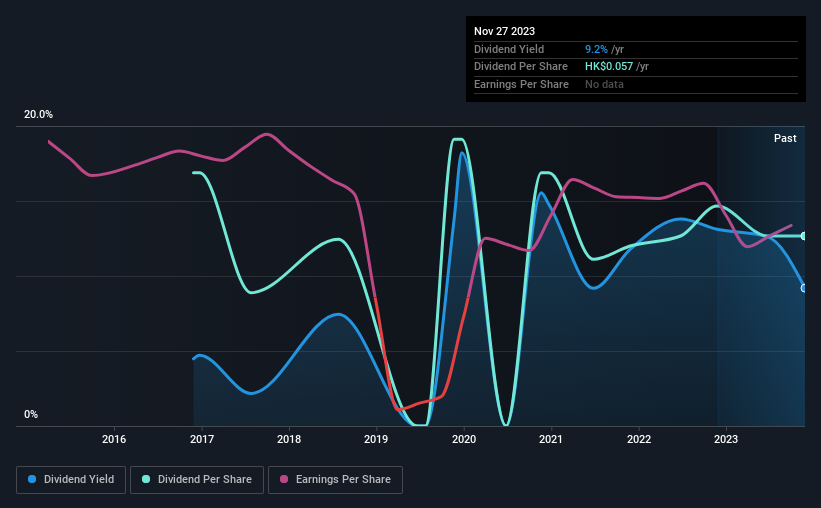The width and height of the screenshot is (821, 508).
Task: Click the 2018 x-axis label
Action: (x=289, y=439)
